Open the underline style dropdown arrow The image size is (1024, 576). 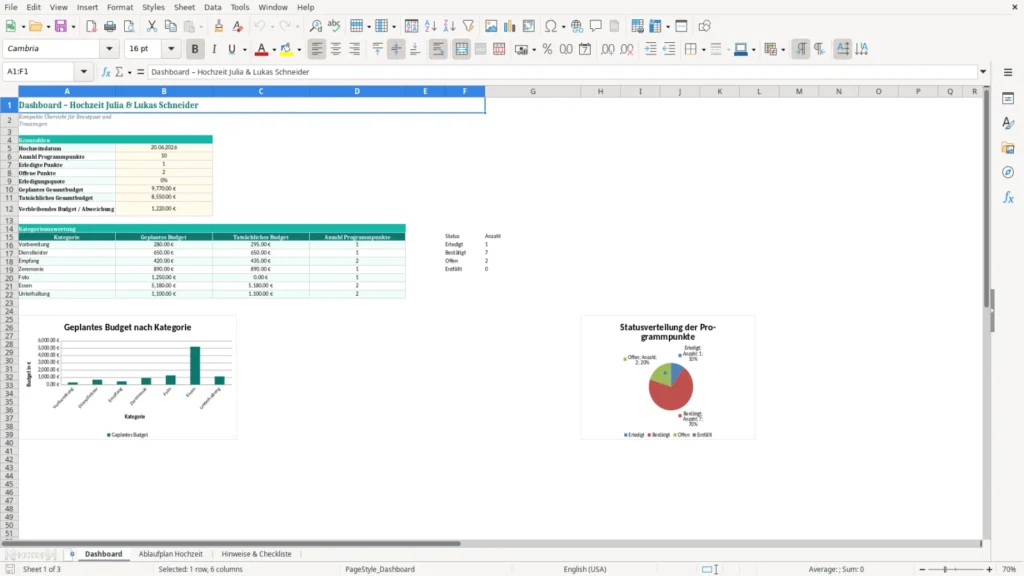(245, 50)
